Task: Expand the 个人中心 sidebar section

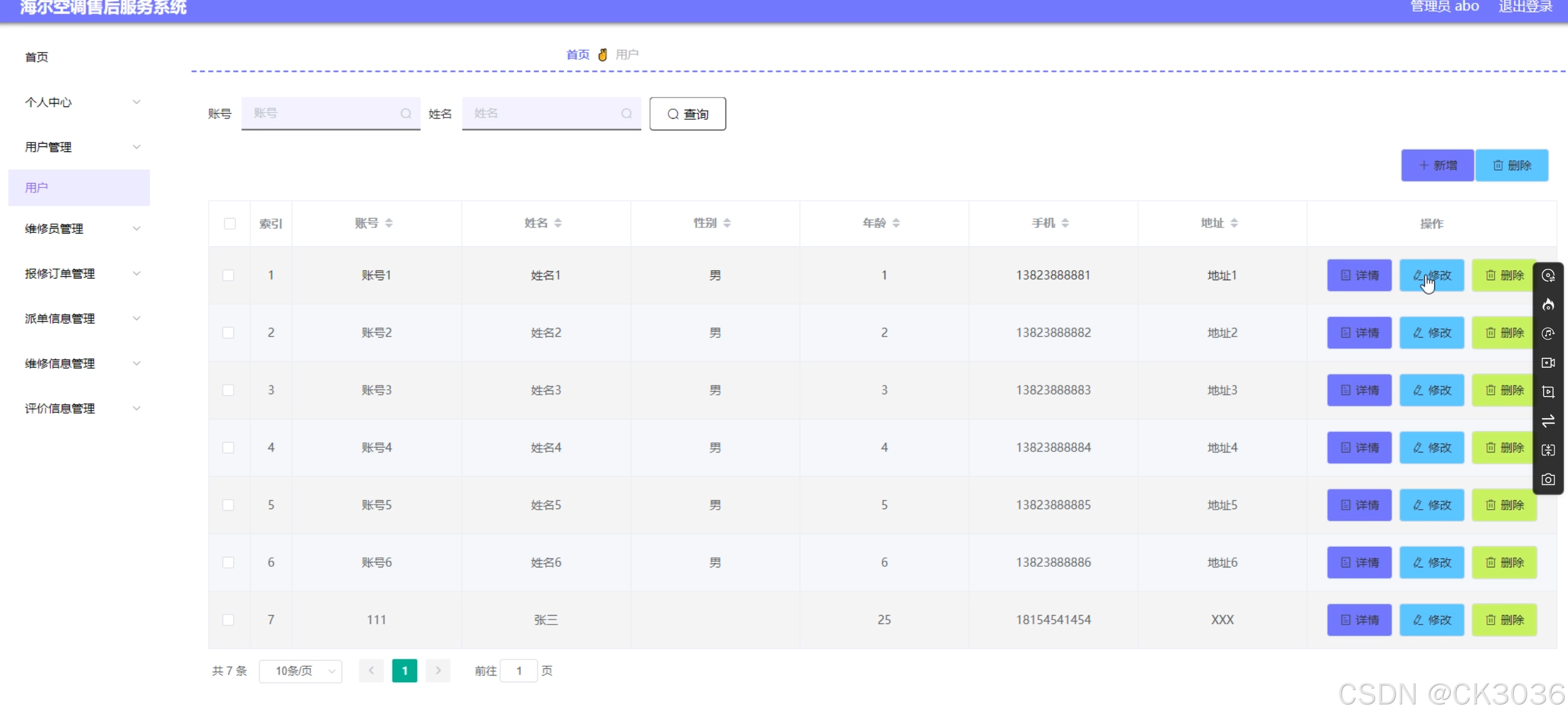Action: [x=79, y=102]
